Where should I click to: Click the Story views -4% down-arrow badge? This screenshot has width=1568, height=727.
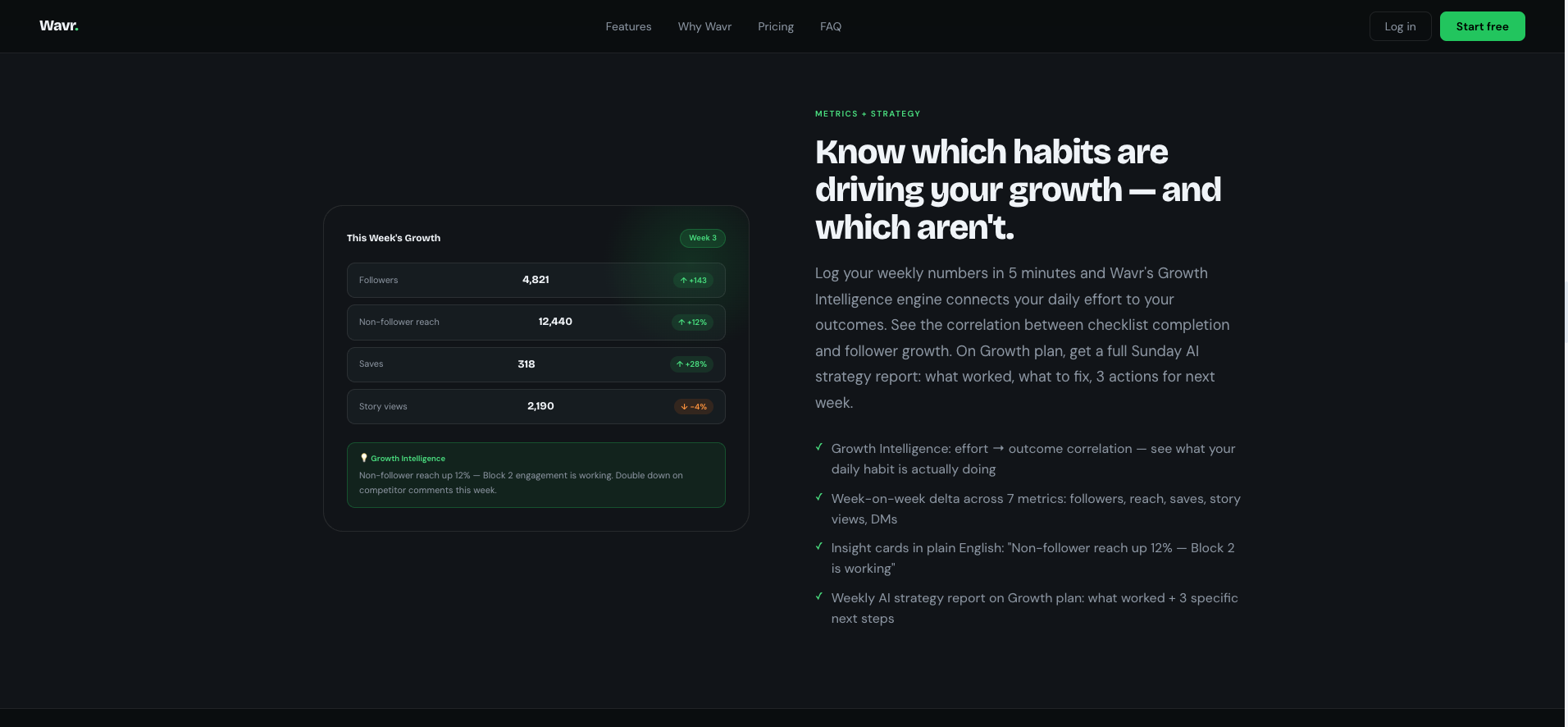point(694,407)
